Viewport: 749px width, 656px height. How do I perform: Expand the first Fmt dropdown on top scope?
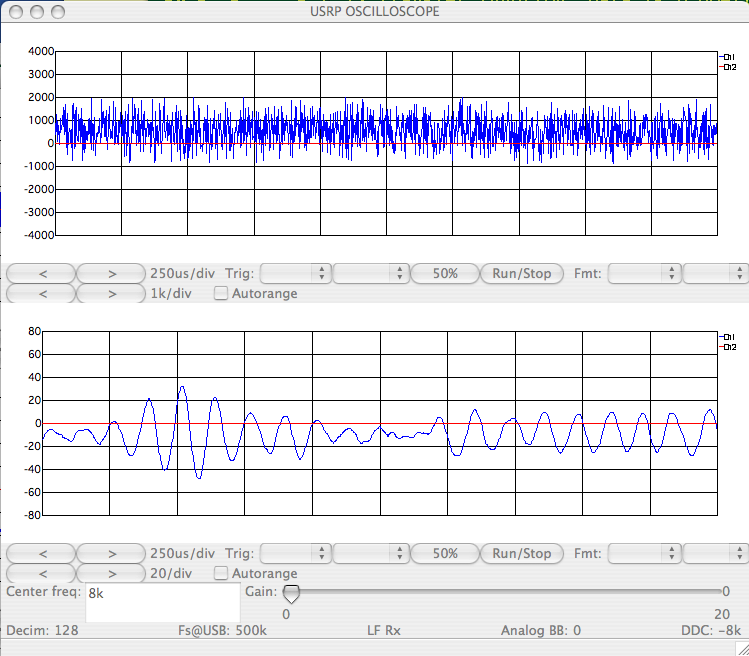(x=643, y=273)
